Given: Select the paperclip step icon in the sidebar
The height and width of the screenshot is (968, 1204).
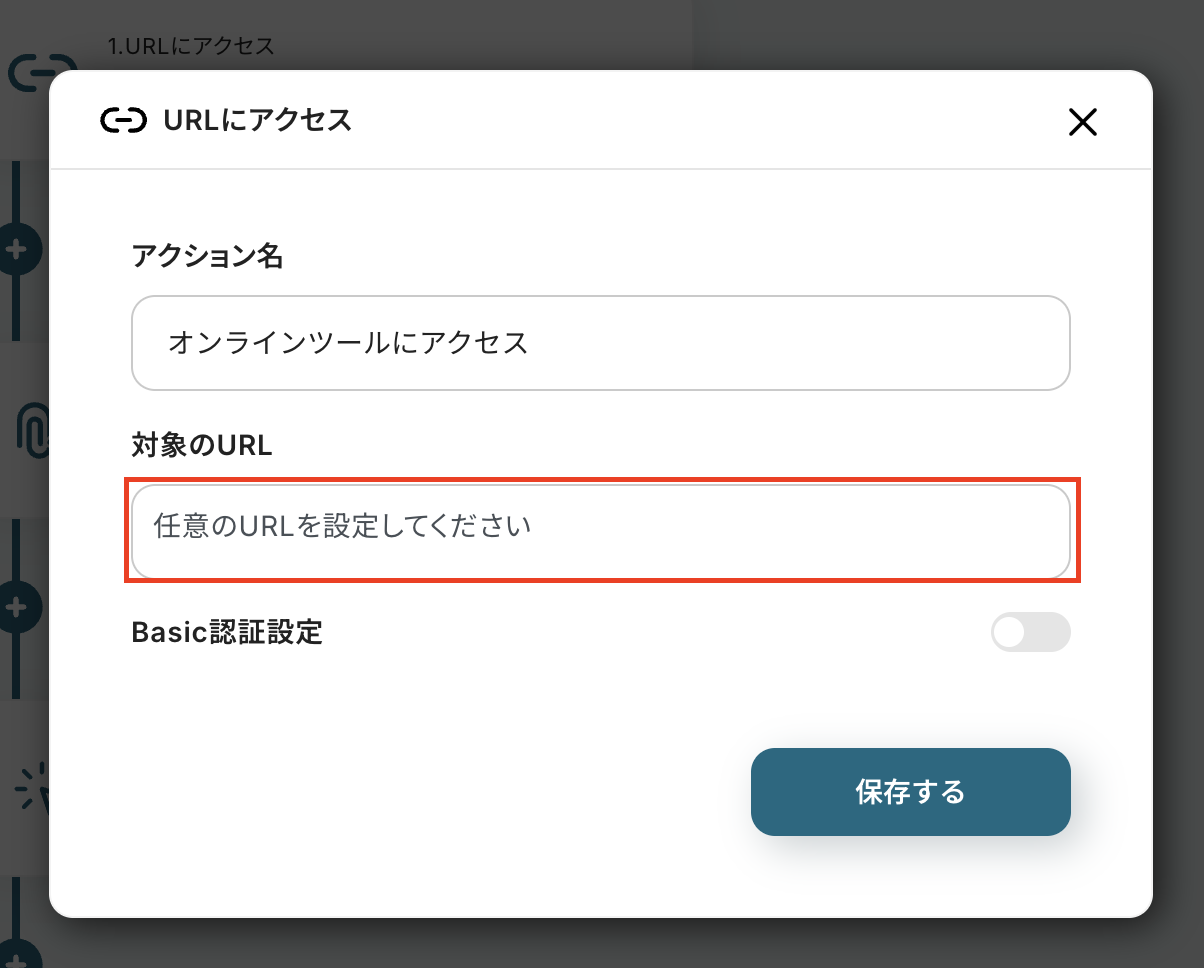Looking at the screenshot, I should click(x=30, y=428).
